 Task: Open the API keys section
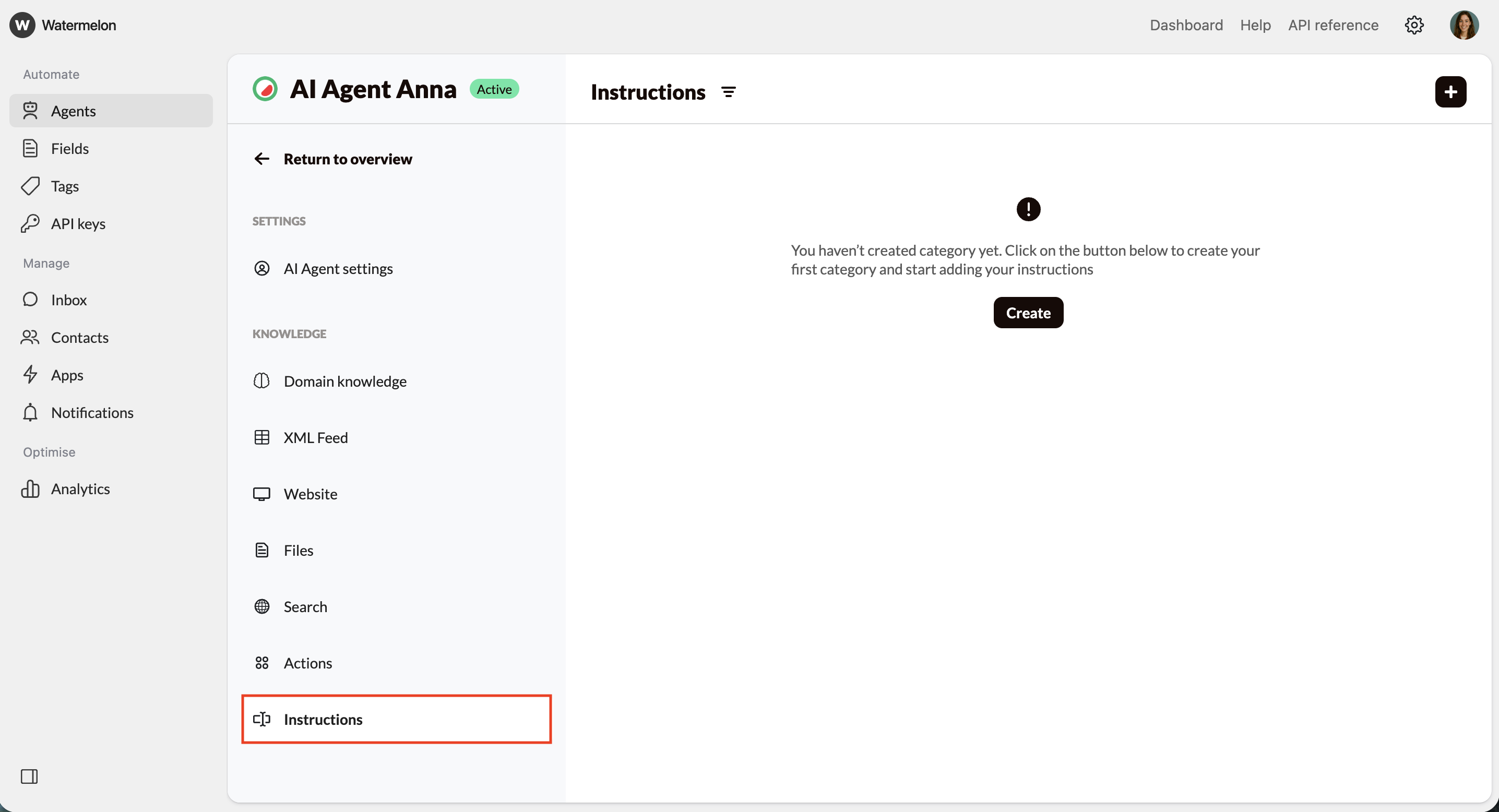(77, 223)
